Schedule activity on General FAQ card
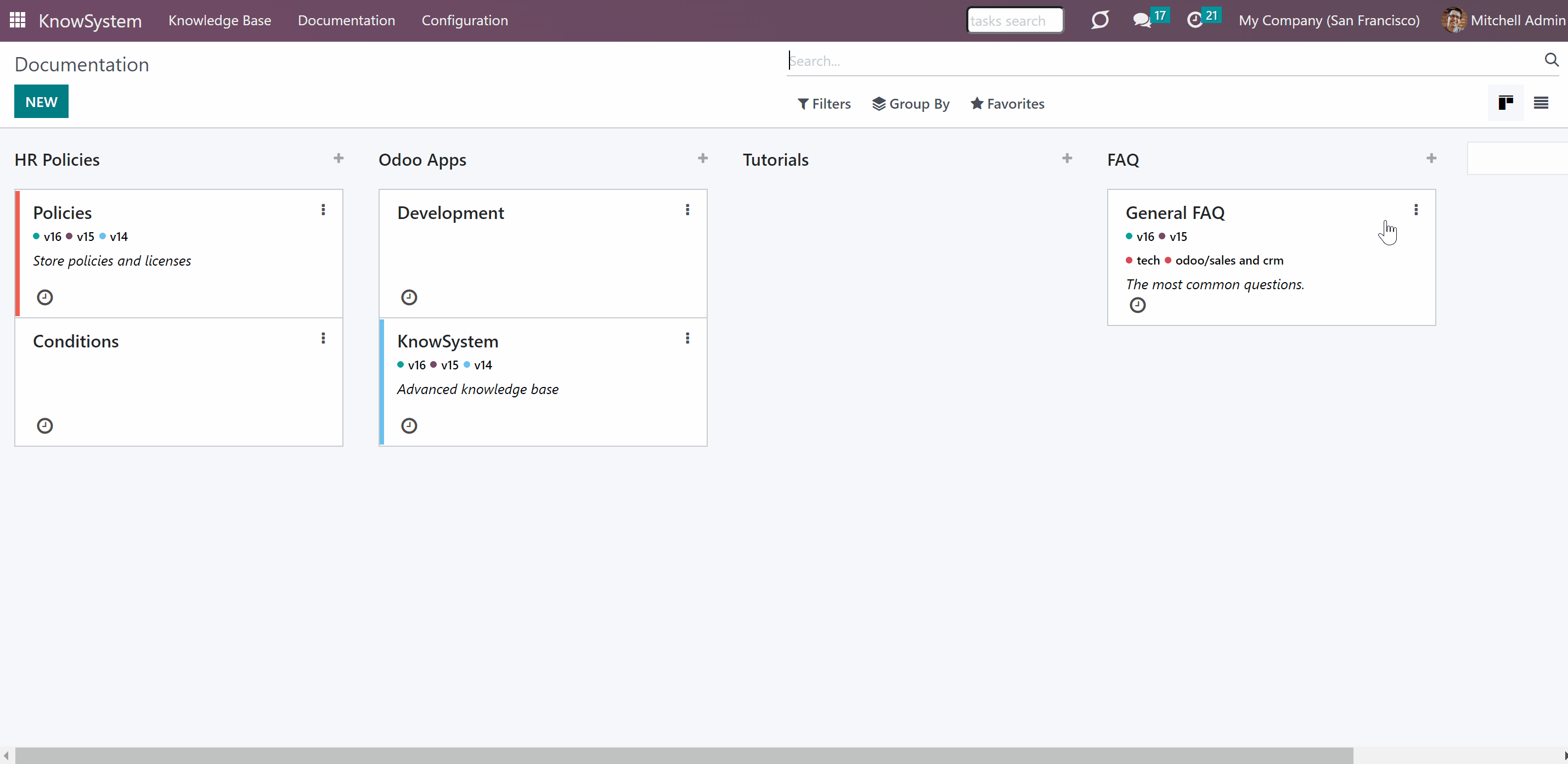 [1138, 305]
